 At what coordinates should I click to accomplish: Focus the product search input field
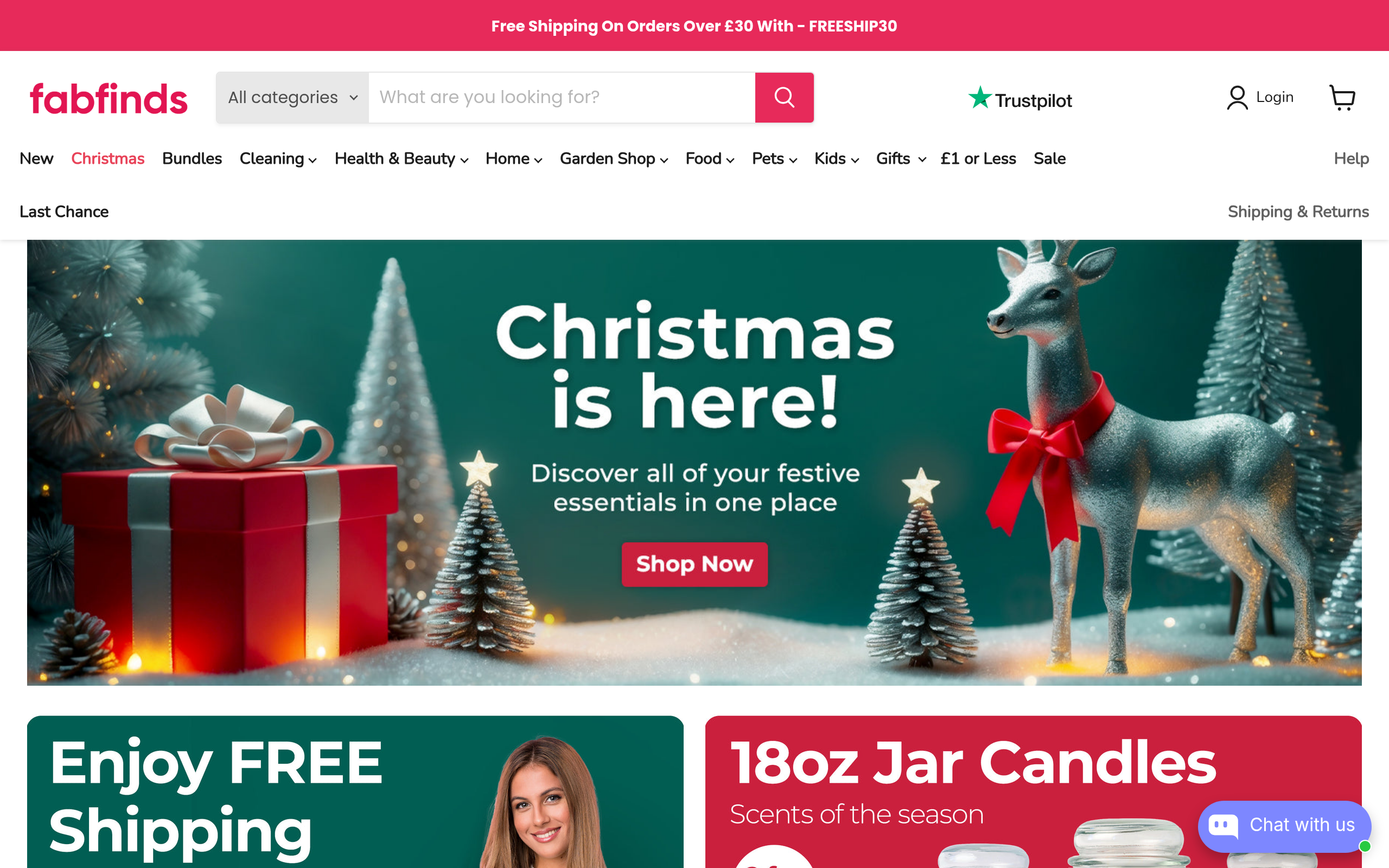tap(562, 97)
